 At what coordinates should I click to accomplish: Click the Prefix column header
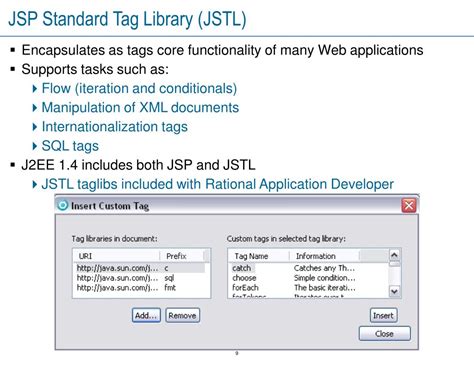click(x=182, y=256)
